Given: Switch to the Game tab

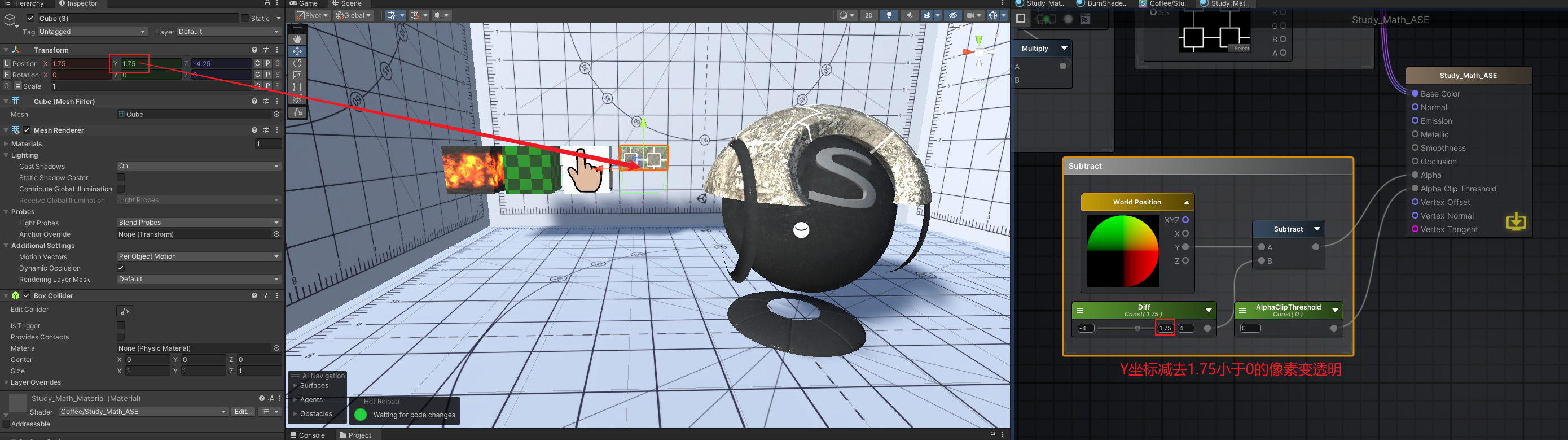Looking at the screenshot, I should tap(304, 3).
